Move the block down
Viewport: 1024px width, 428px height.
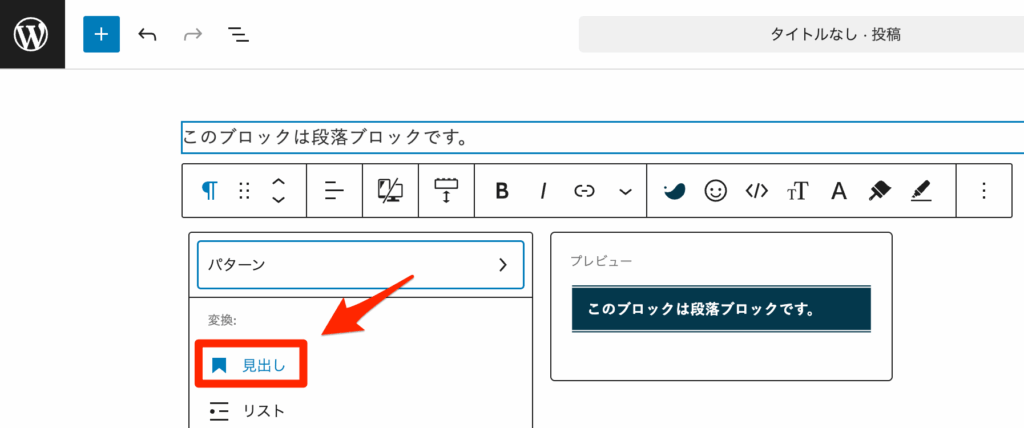tap(279, 199)
